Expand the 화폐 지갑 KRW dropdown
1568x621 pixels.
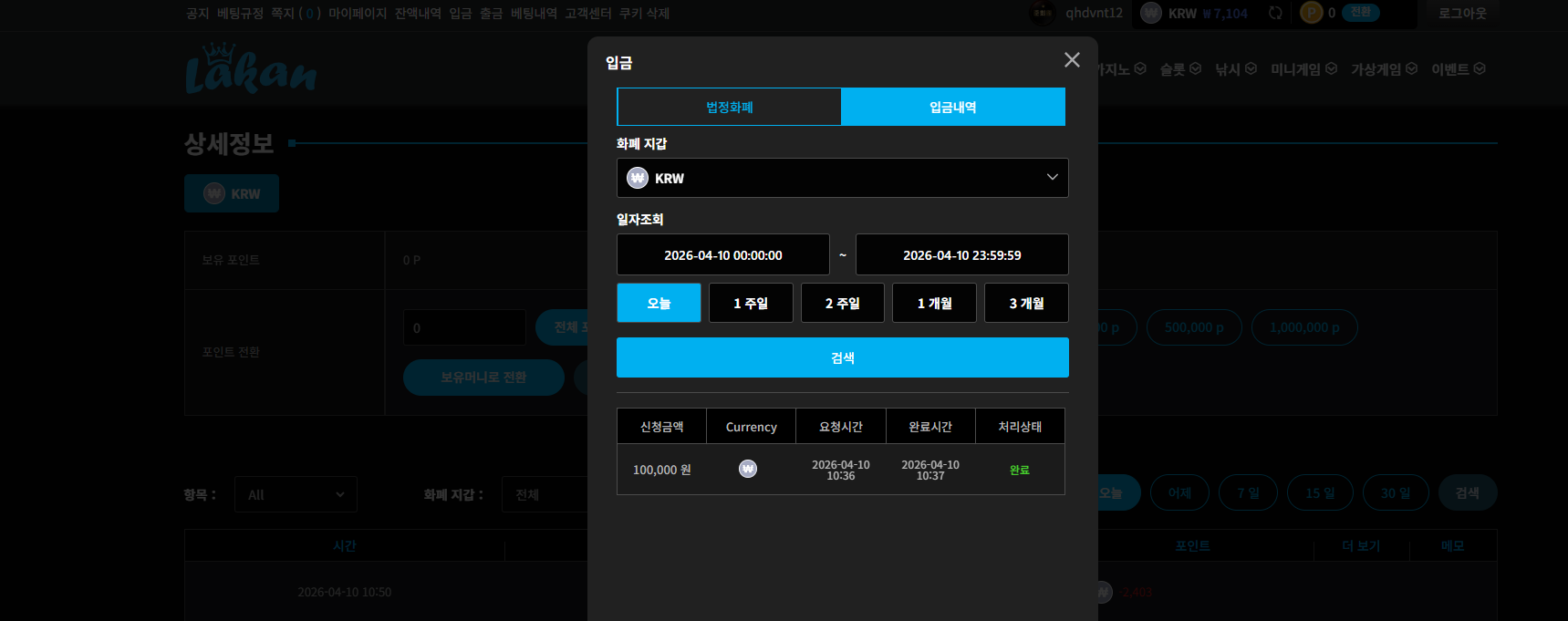tap(843, 178)
